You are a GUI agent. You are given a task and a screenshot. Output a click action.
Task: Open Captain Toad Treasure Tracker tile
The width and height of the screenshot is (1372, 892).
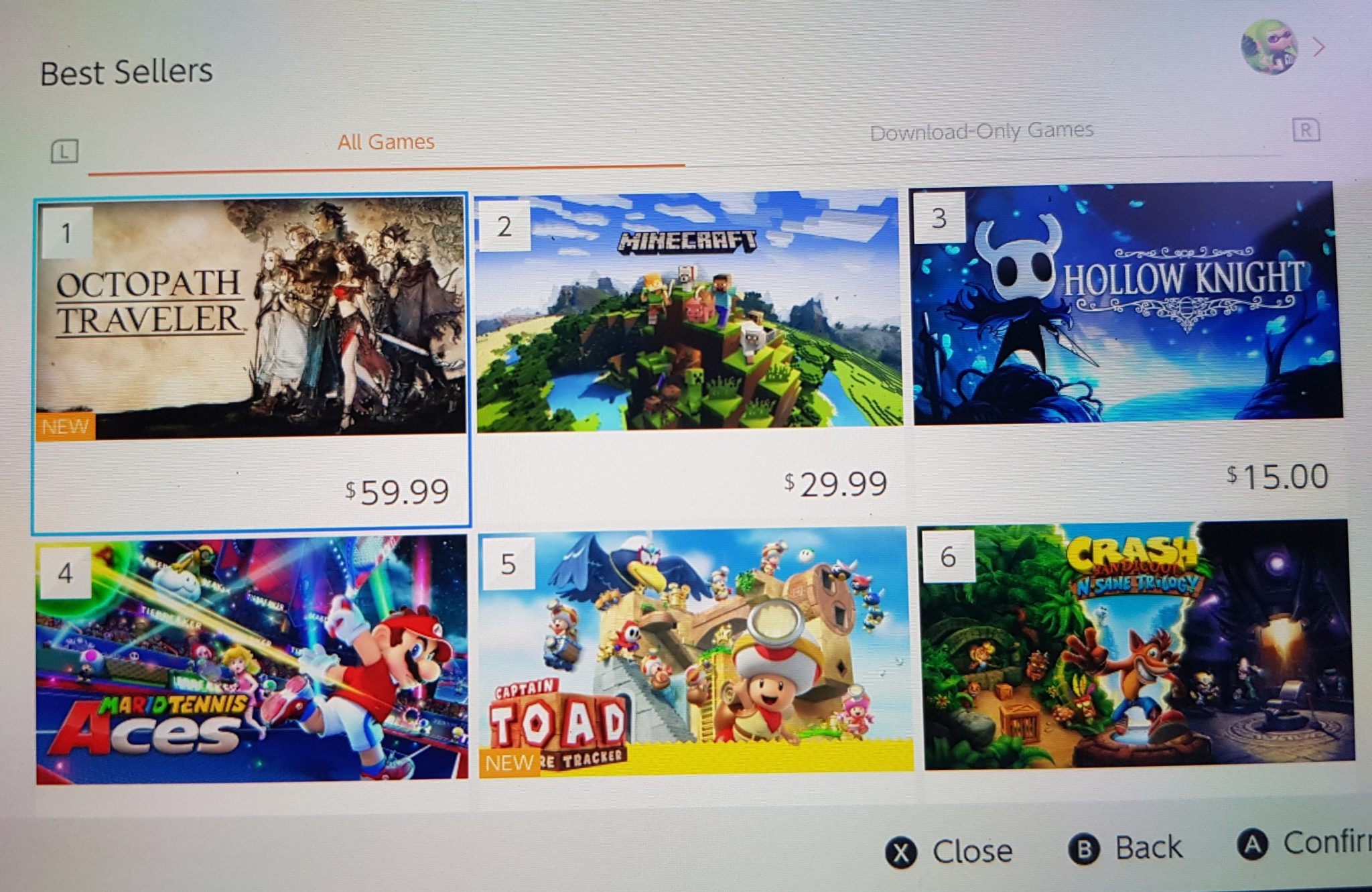pyautogui.click(x=695, y=651)
